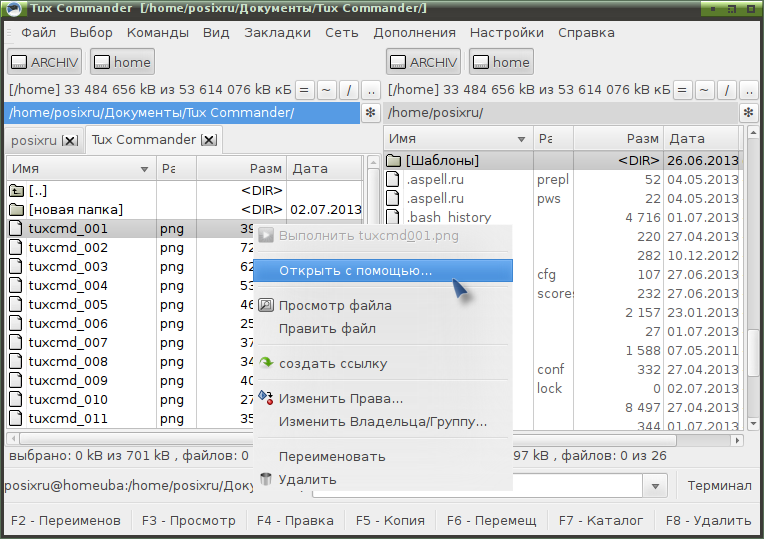
Task: Close the Tux Commander tab
Action: coord(209,140)
